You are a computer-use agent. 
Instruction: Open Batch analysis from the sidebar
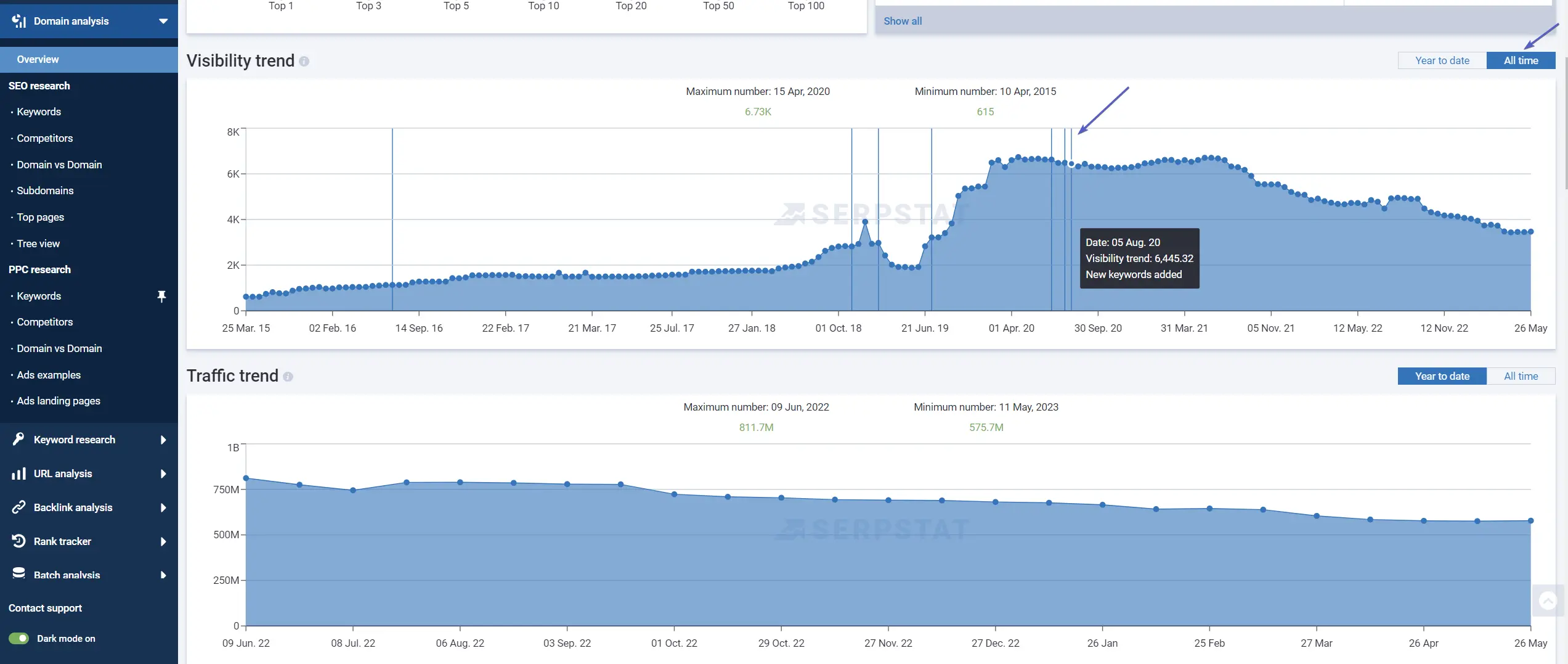coord(18,575)
